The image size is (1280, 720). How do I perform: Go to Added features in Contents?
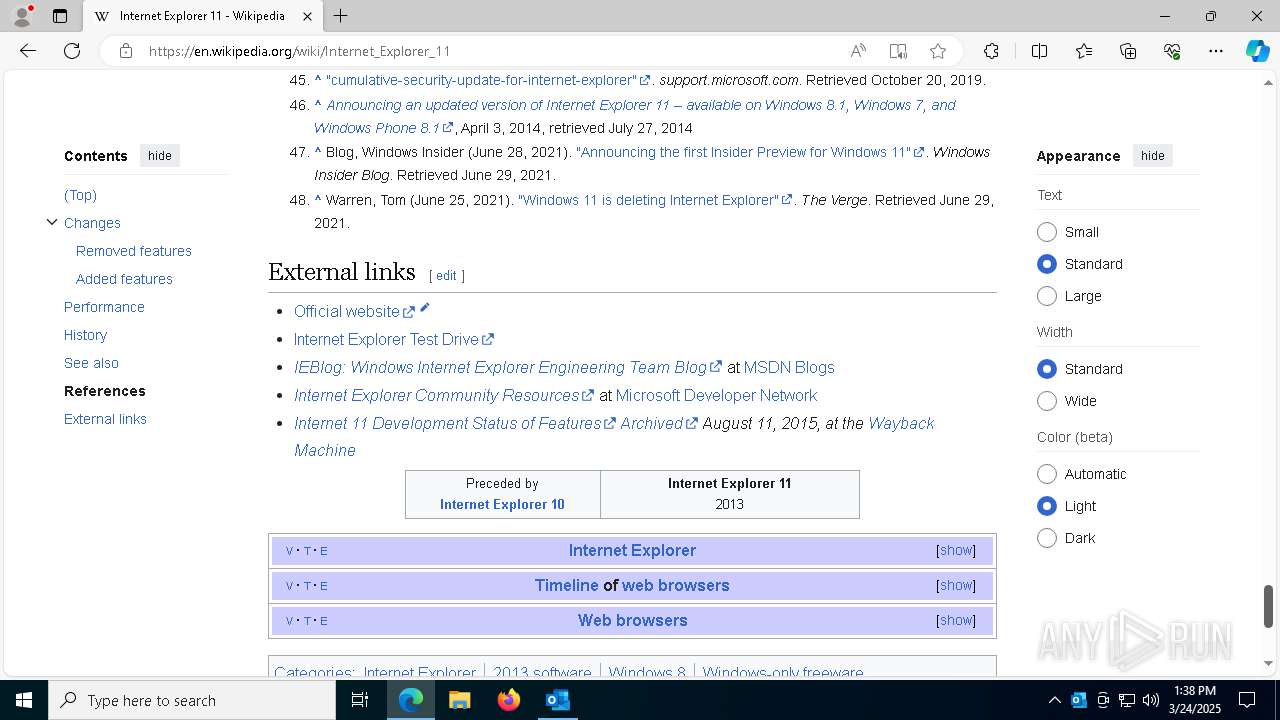click(124, 279)
